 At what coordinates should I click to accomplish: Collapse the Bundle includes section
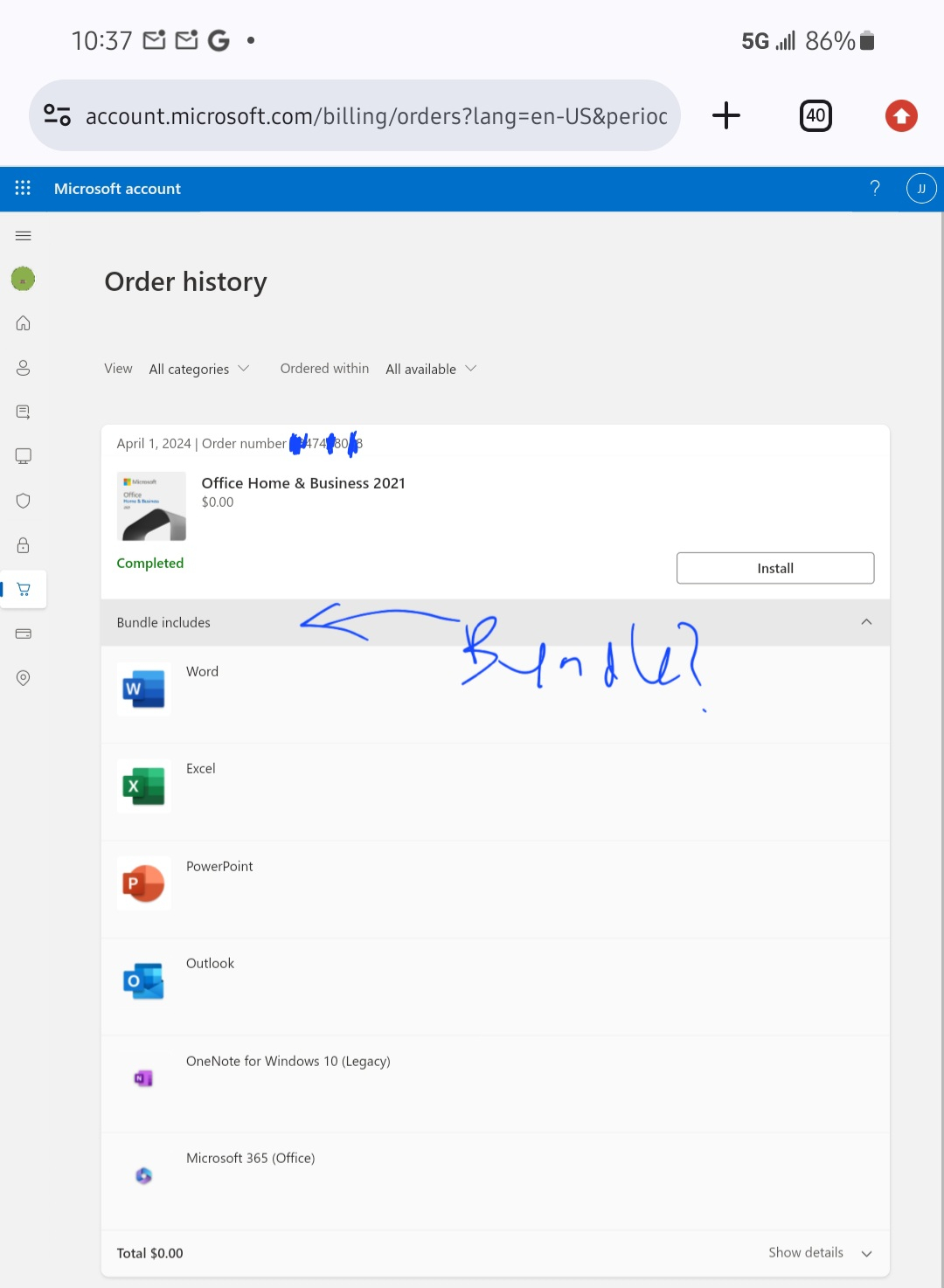pyautogui.click(x=866, y=622)
